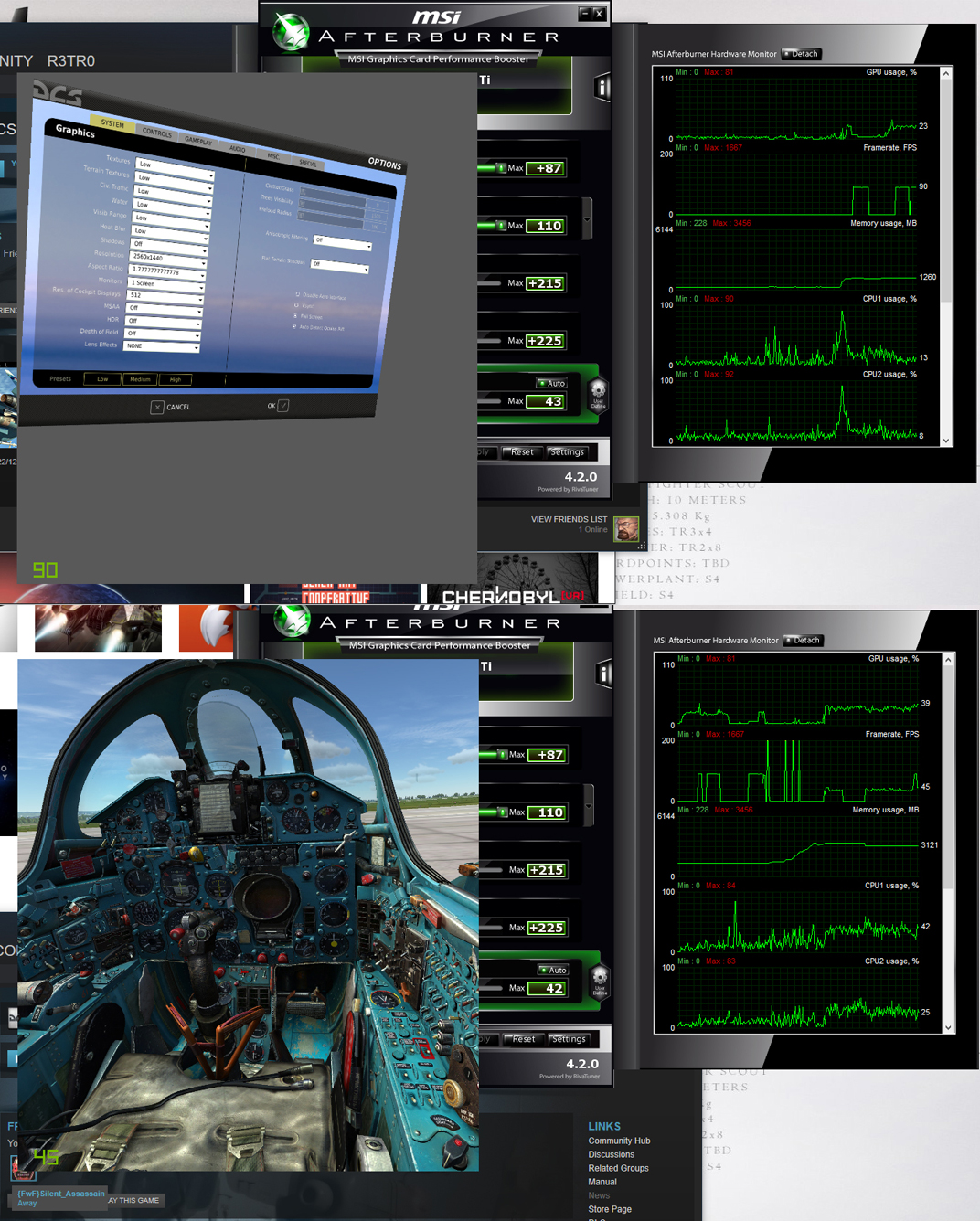The width and height of the screenshot is (980, 1221).
Task: Click Reset in Afterburner below Max 42
Action: coord(524,1039)
